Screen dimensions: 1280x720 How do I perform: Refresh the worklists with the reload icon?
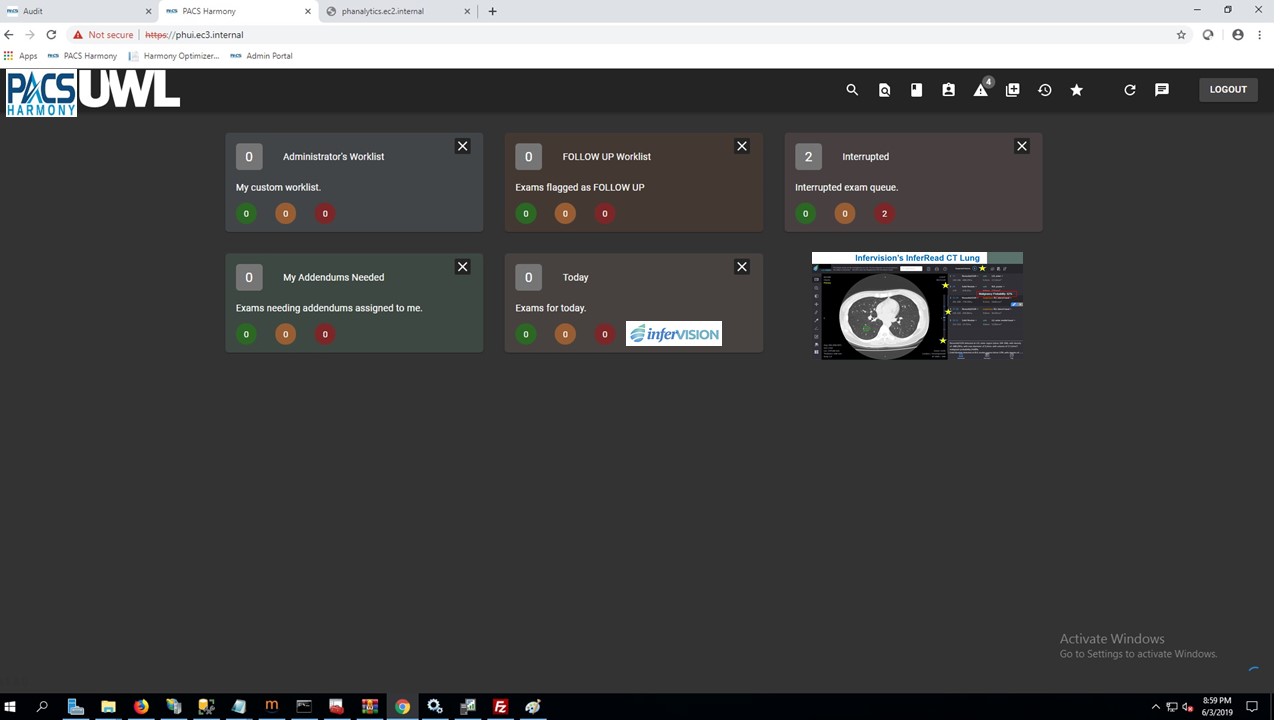[1129, 90]
